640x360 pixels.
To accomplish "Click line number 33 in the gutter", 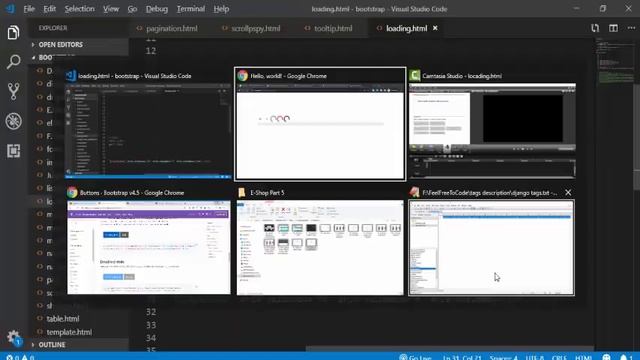I will pos(151,325).
